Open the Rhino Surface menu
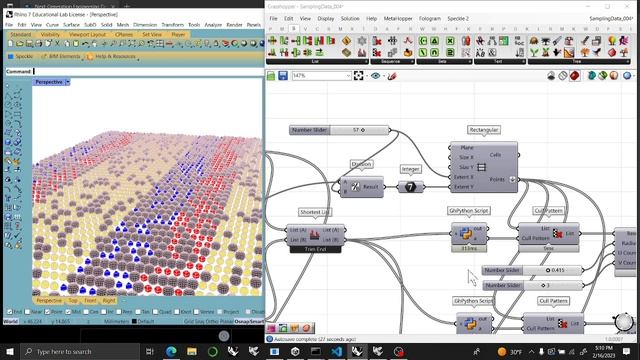The image size is (640, 360). pos(71,25)
